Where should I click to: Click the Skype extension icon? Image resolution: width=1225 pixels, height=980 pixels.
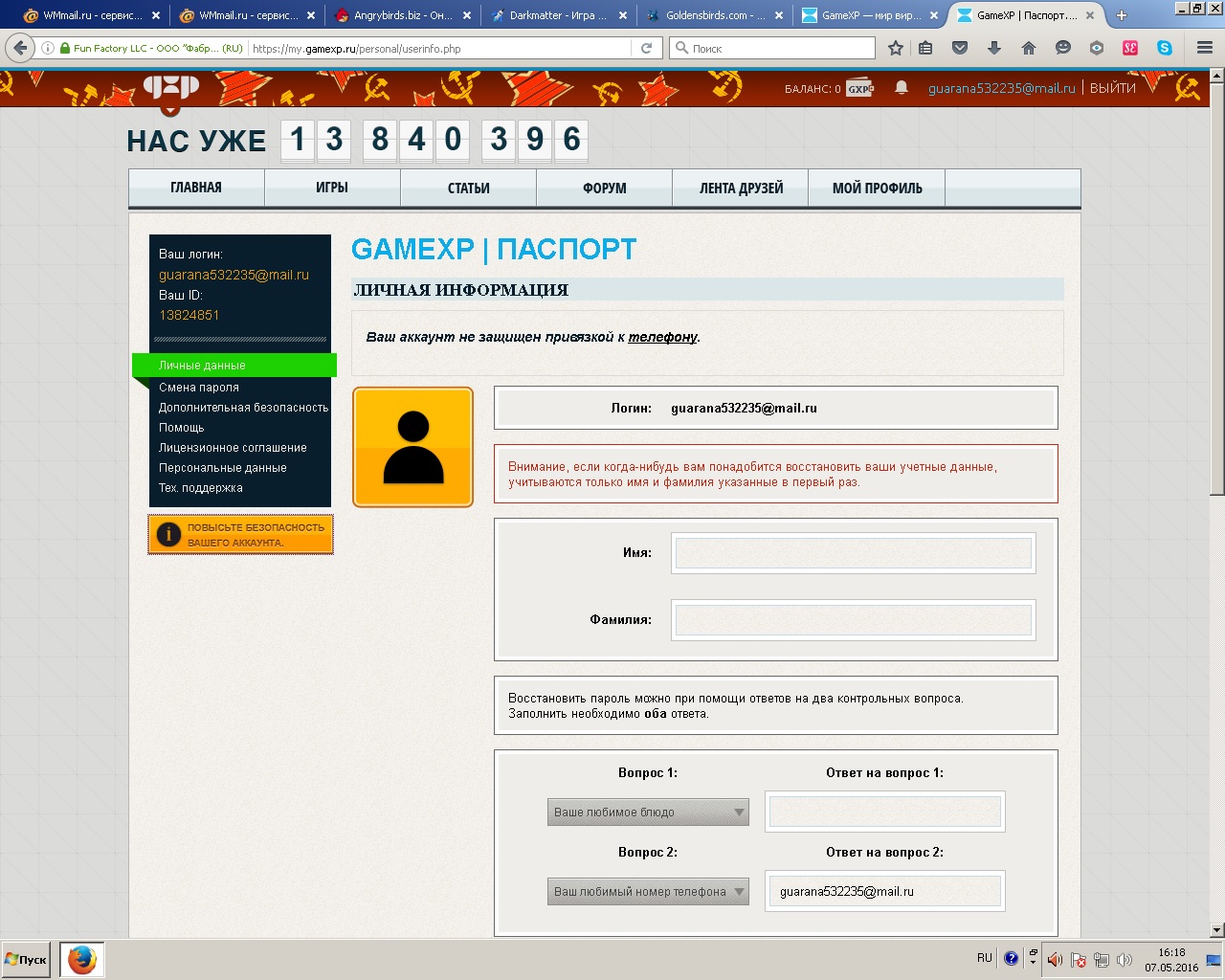[1165, 48]
